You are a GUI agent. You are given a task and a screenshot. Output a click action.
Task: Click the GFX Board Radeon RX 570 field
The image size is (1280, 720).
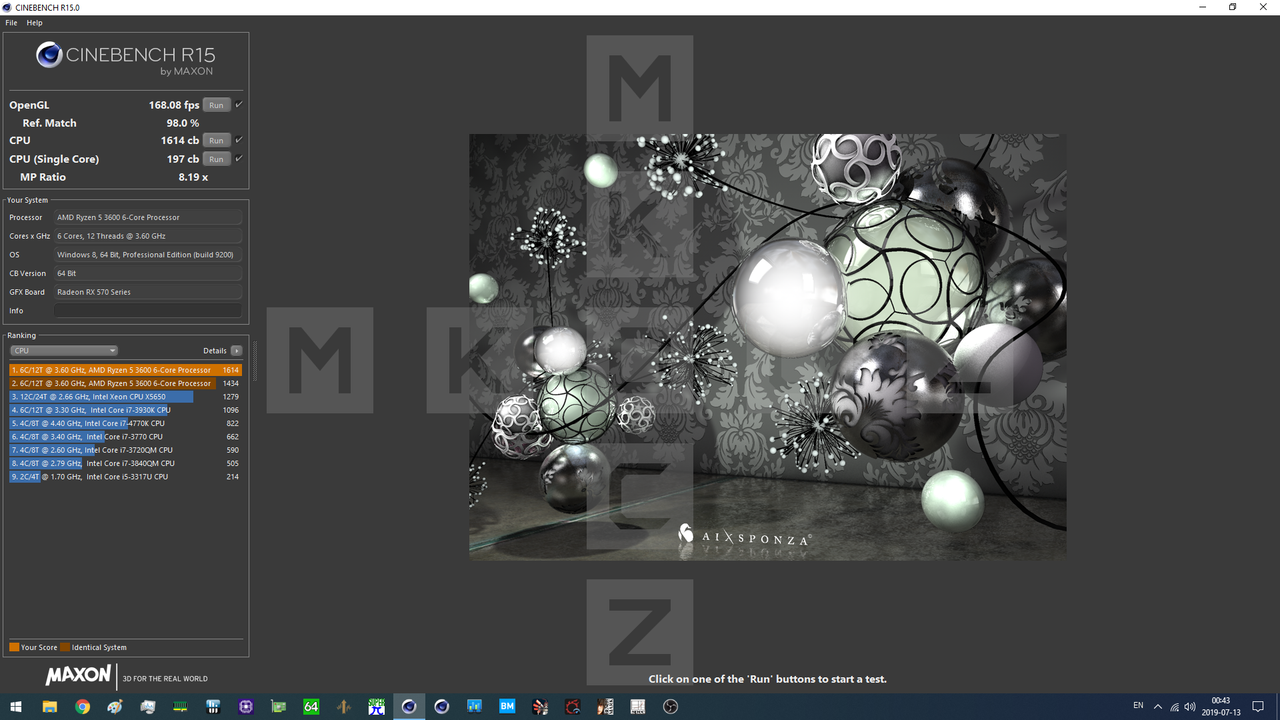[x=148, y=292]
